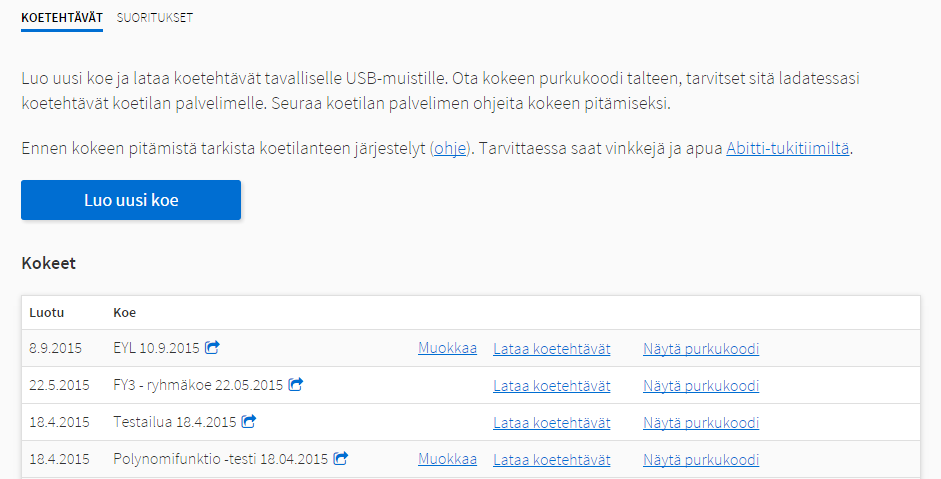Click the created date 22.5.2015
The width and height of the screenshot is (941, 479).
59,385
